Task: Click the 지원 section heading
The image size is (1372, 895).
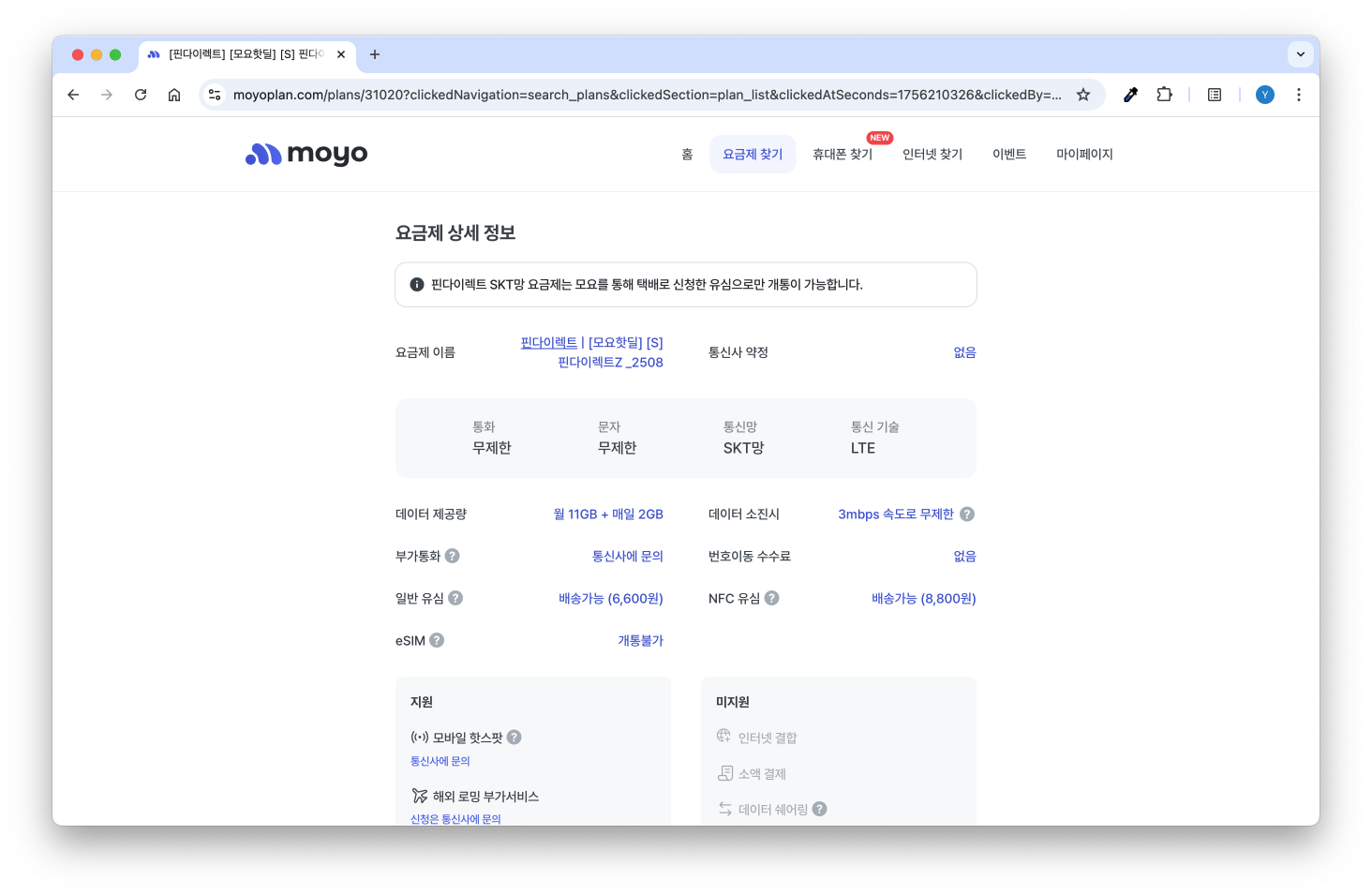Action: [x=422, y=702]
